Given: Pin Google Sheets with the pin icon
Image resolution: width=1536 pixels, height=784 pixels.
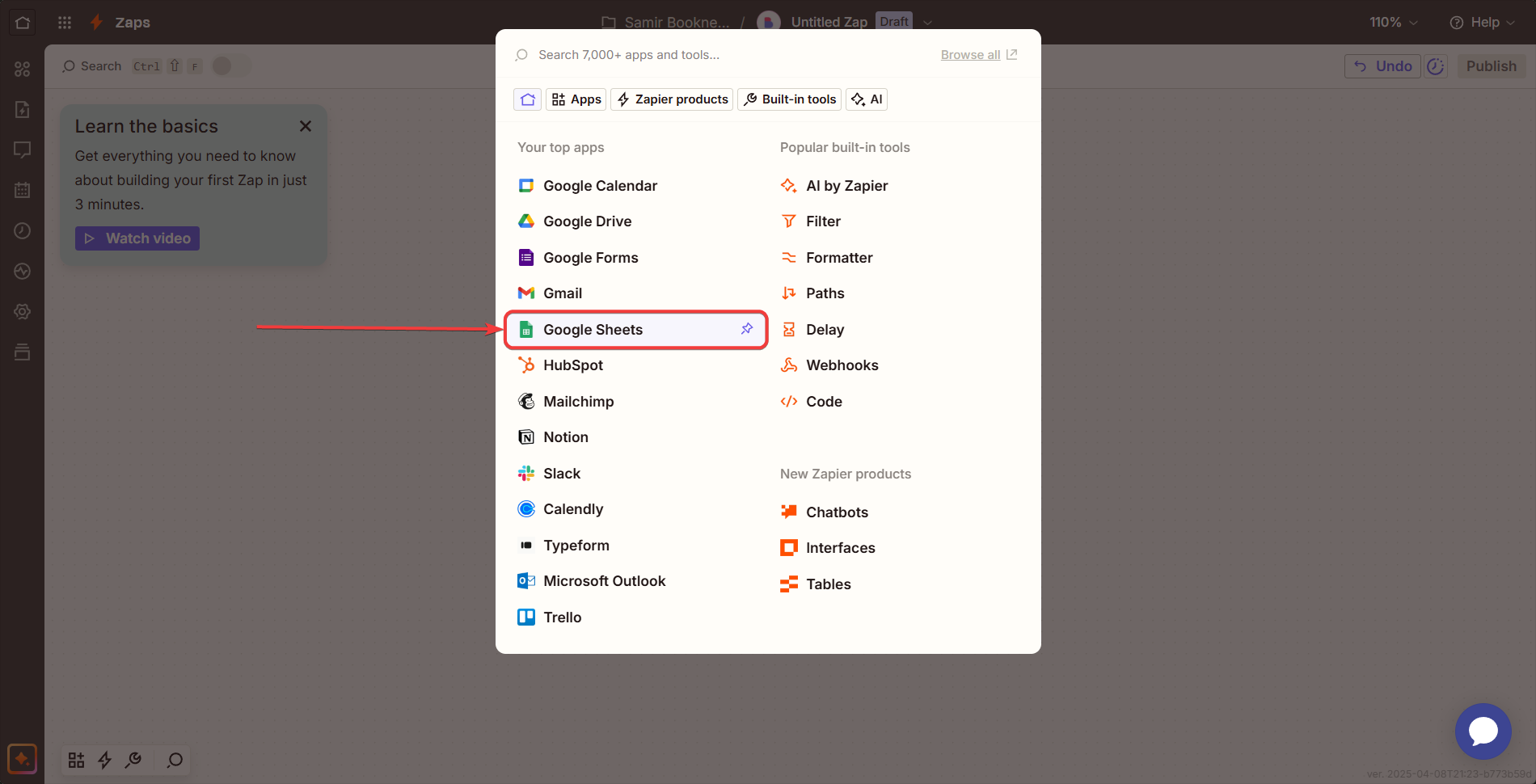Looking at the screenshot, I should pyautogui.click(x=747, y=329).
